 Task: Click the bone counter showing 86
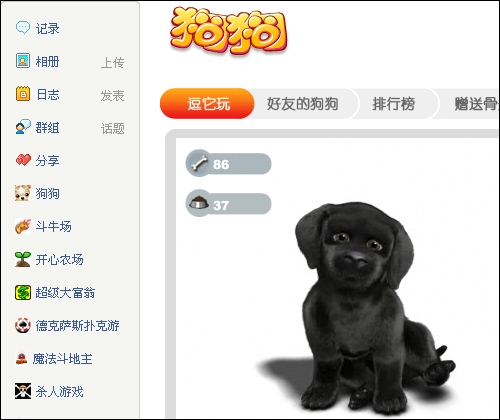tap(228, 164)
